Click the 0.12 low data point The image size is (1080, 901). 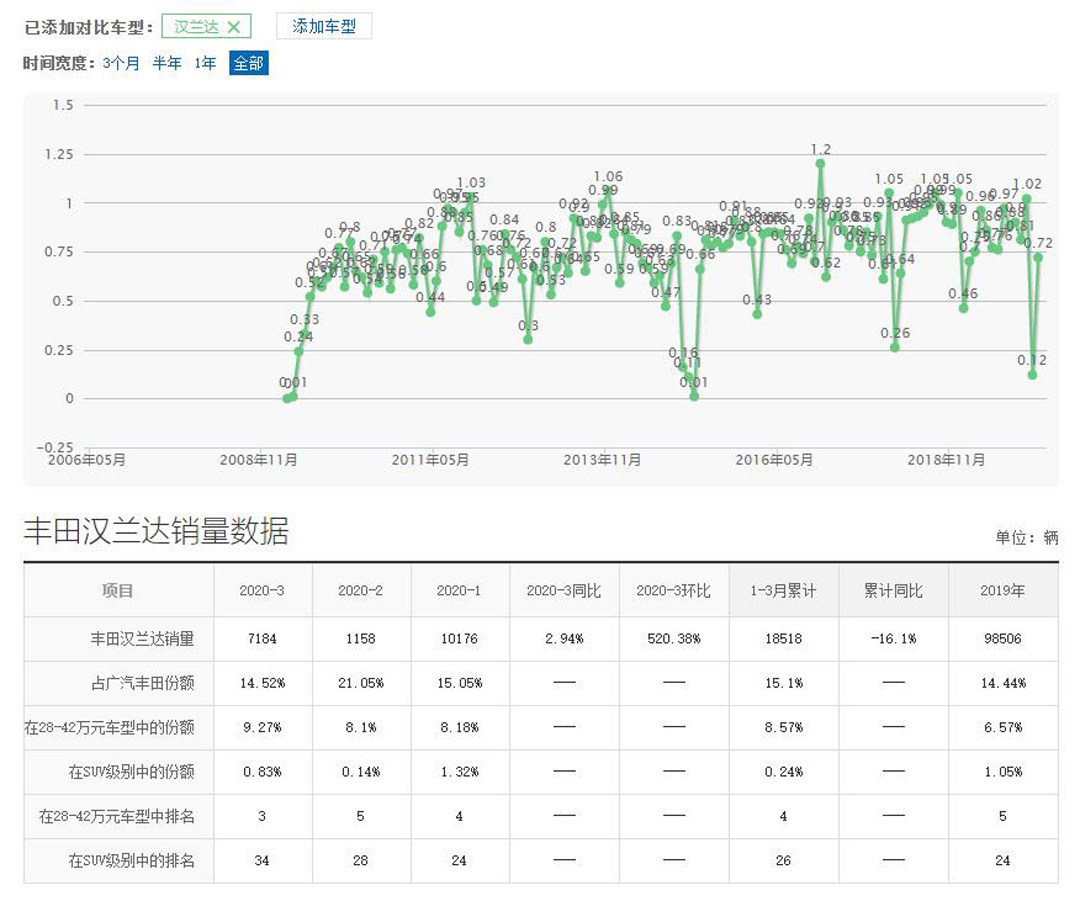[x=1032, y=375]
